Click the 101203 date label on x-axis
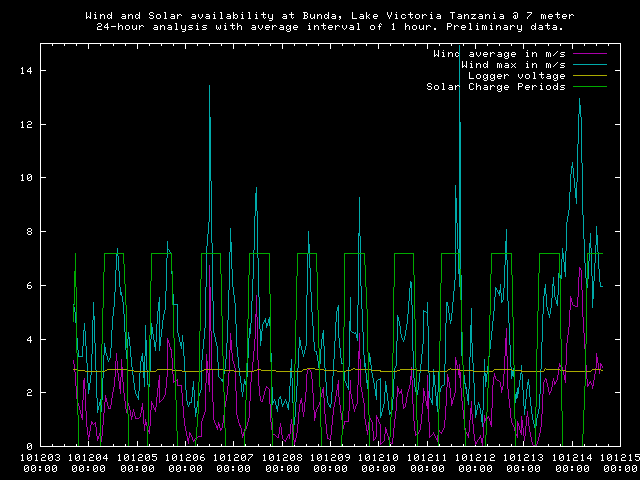Image resolution: width=640 pixels, height=480 pixels. (40, 458)
